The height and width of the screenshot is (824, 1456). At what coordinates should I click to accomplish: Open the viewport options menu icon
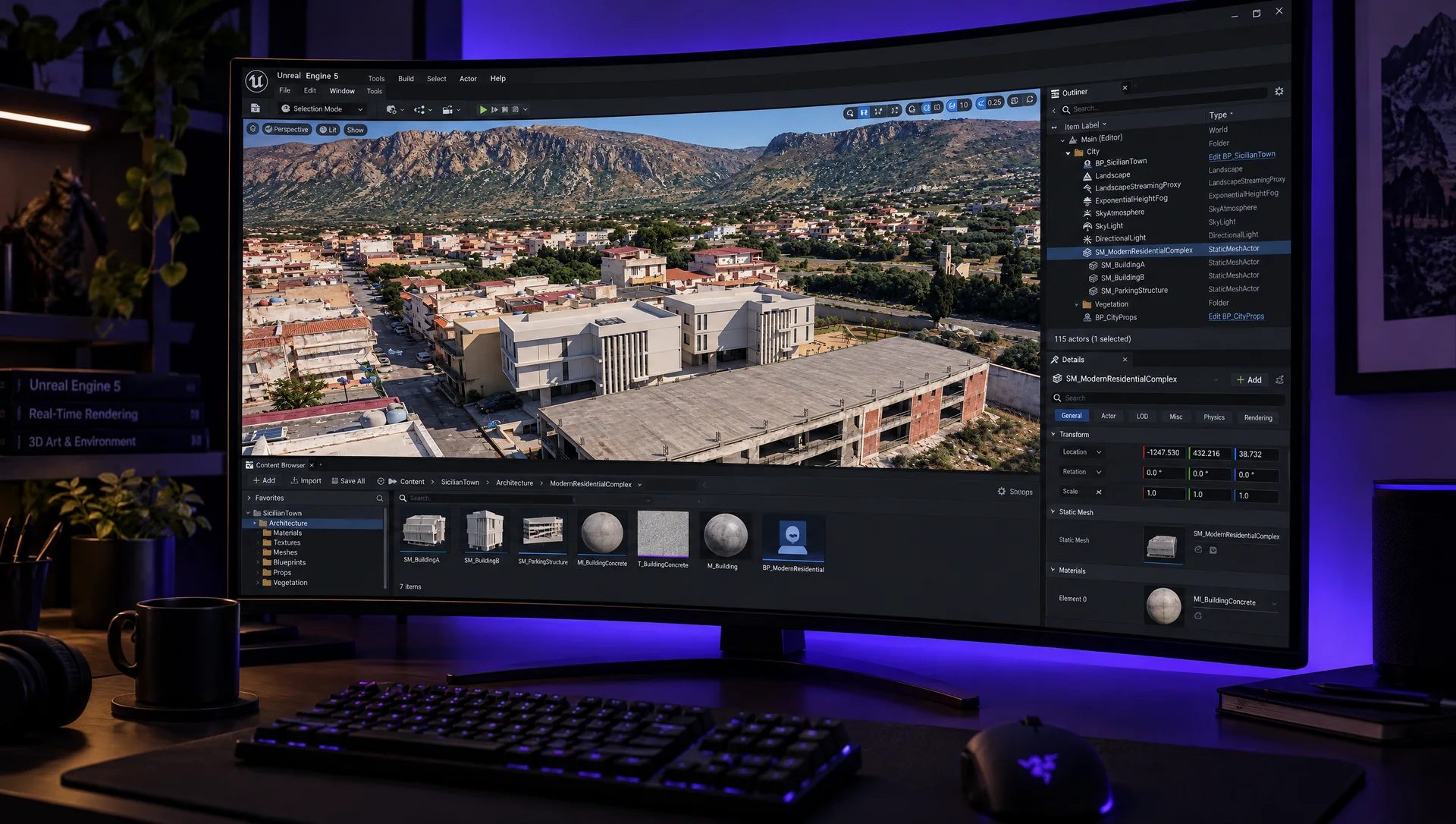pos(253,129)
